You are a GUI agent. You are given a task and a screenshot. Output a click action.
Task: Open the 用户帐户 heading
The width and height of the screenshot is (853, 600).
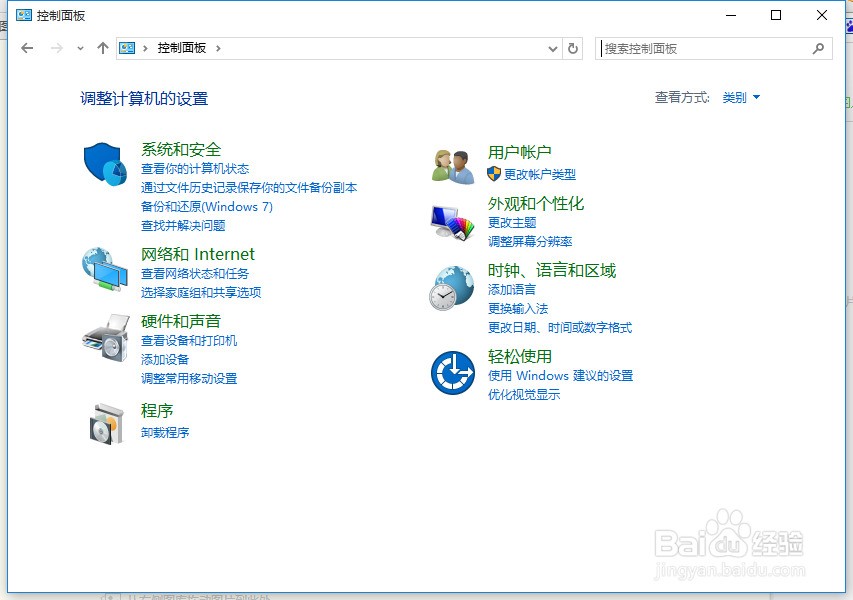520,152
